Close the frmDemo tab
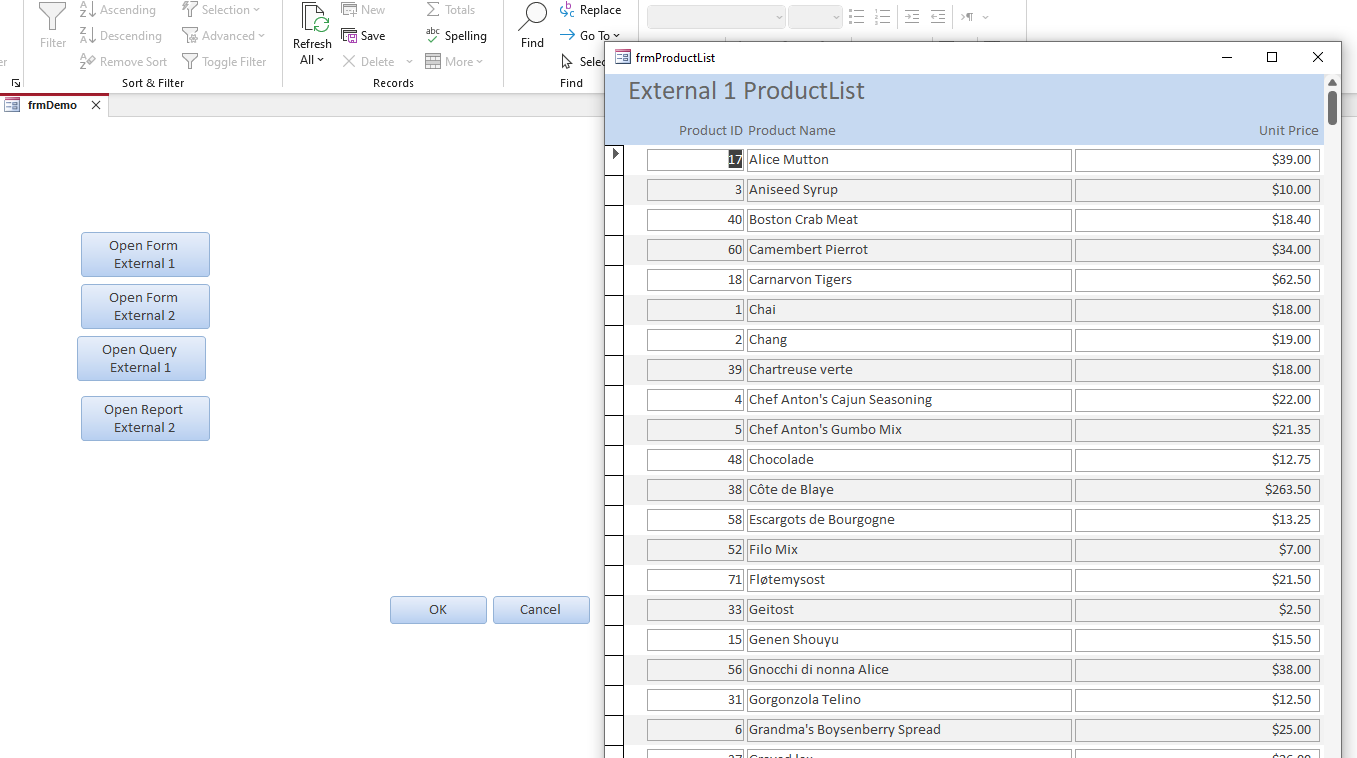 pyautogui.click(x=97, y=105)
